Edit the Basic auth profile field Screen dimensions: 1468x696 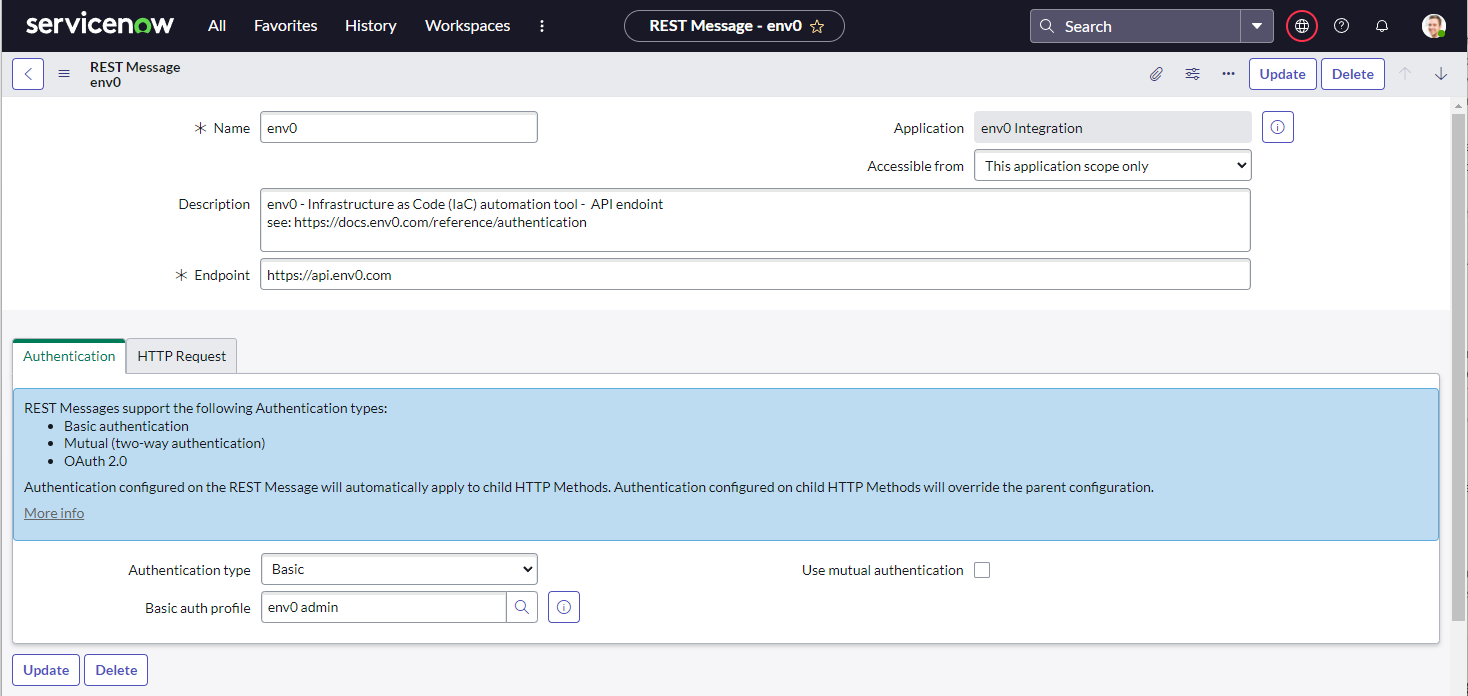point(383,607)
